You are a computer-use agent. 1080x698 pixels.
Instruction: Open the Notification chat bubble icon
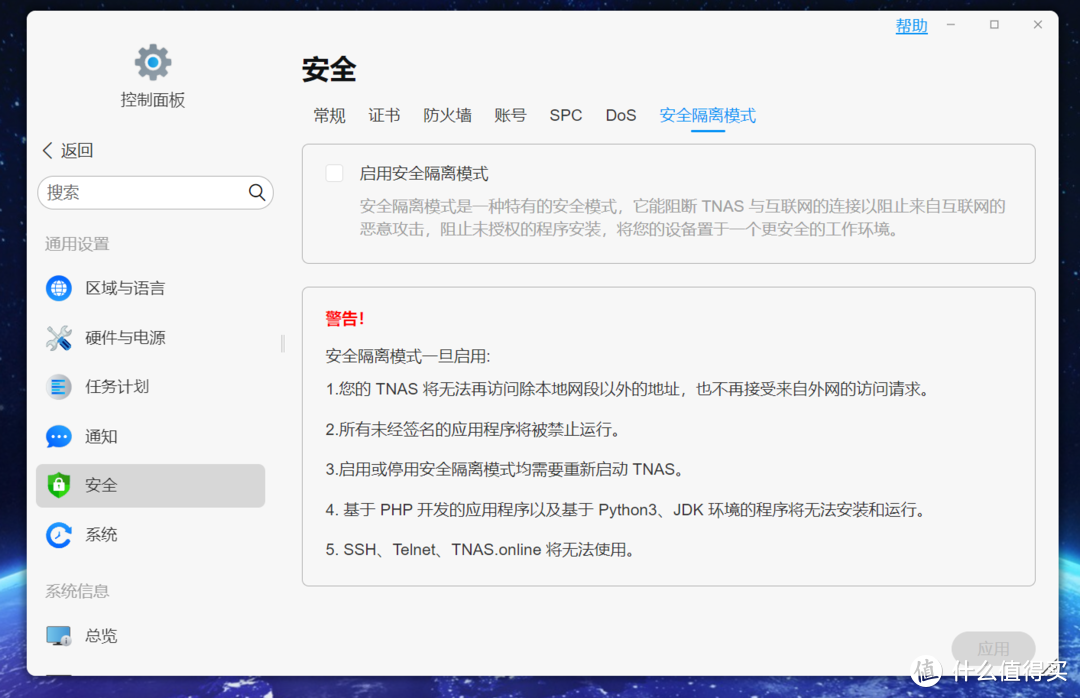coord(59,437)
